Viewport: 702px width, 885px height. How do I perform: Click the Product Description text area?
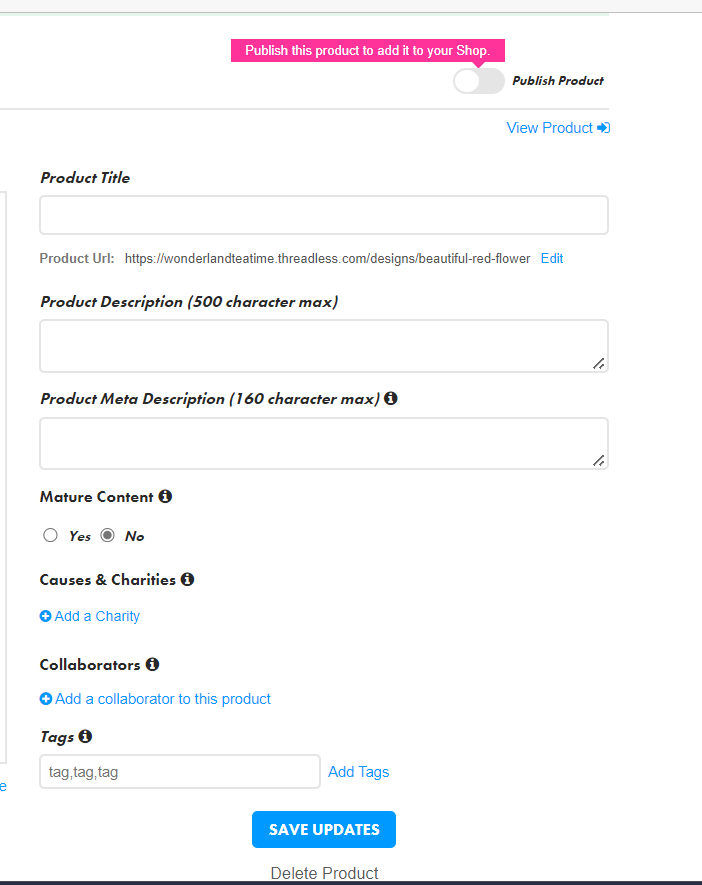coord(323,346)
